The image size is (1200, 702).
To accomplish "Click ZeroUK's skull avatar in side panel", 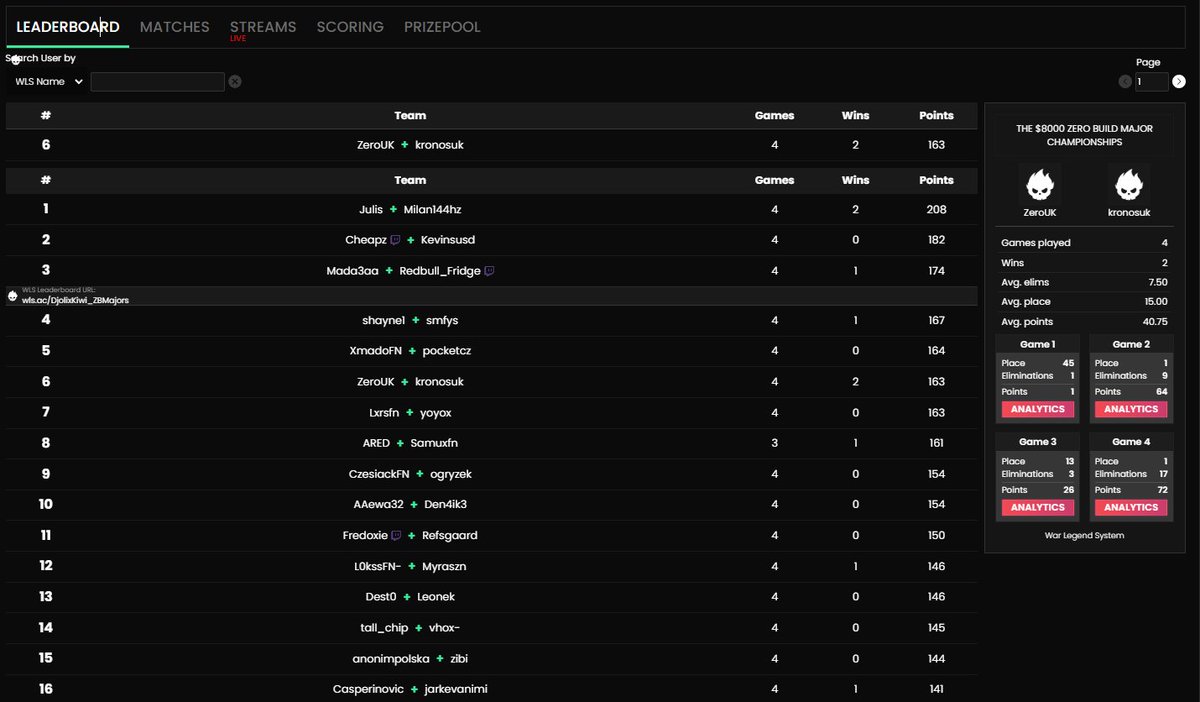I will tap(1040, 184).
